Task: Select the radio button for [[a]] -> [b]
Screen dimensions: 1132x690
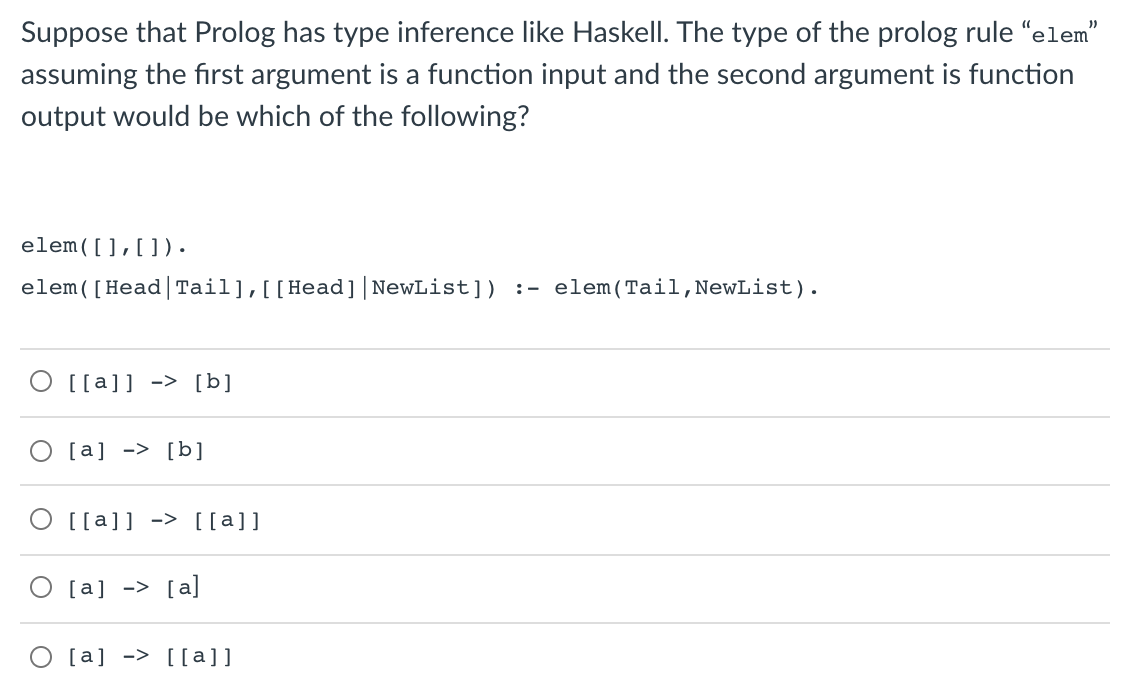Action: click(x=41, y=381)
